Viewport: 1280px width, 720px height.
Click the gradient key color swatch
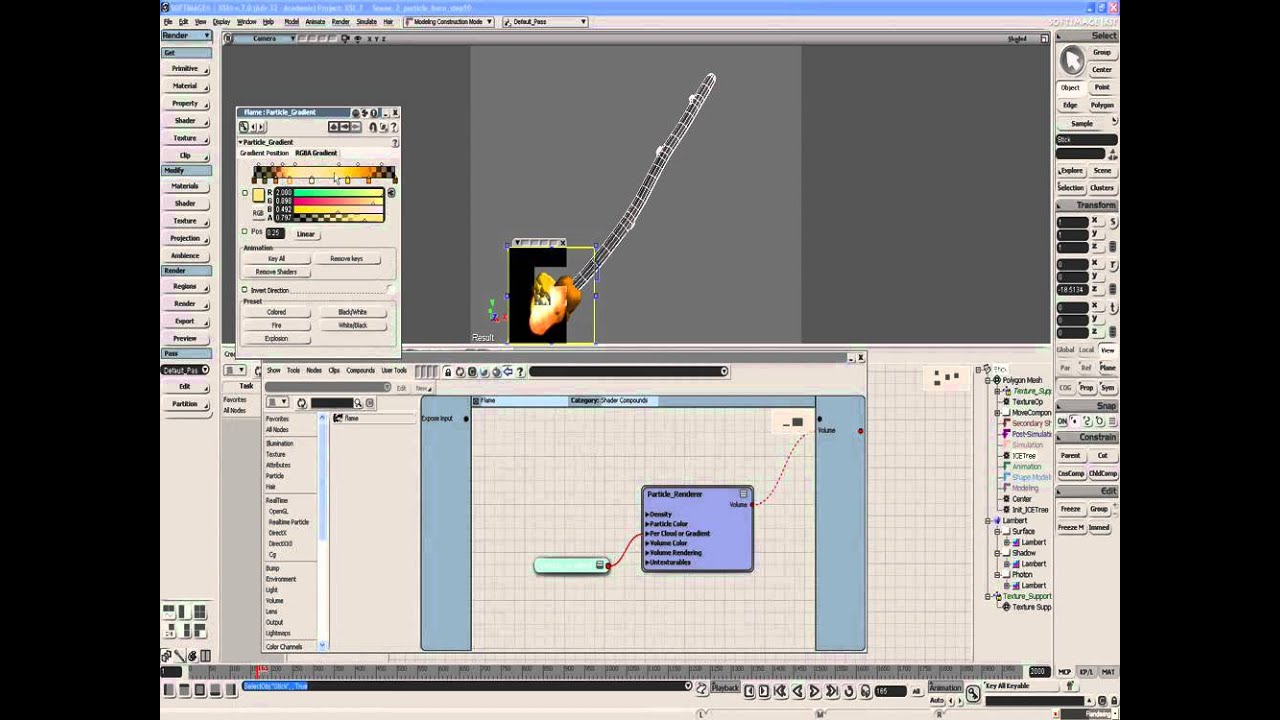(x=258, y=195)
